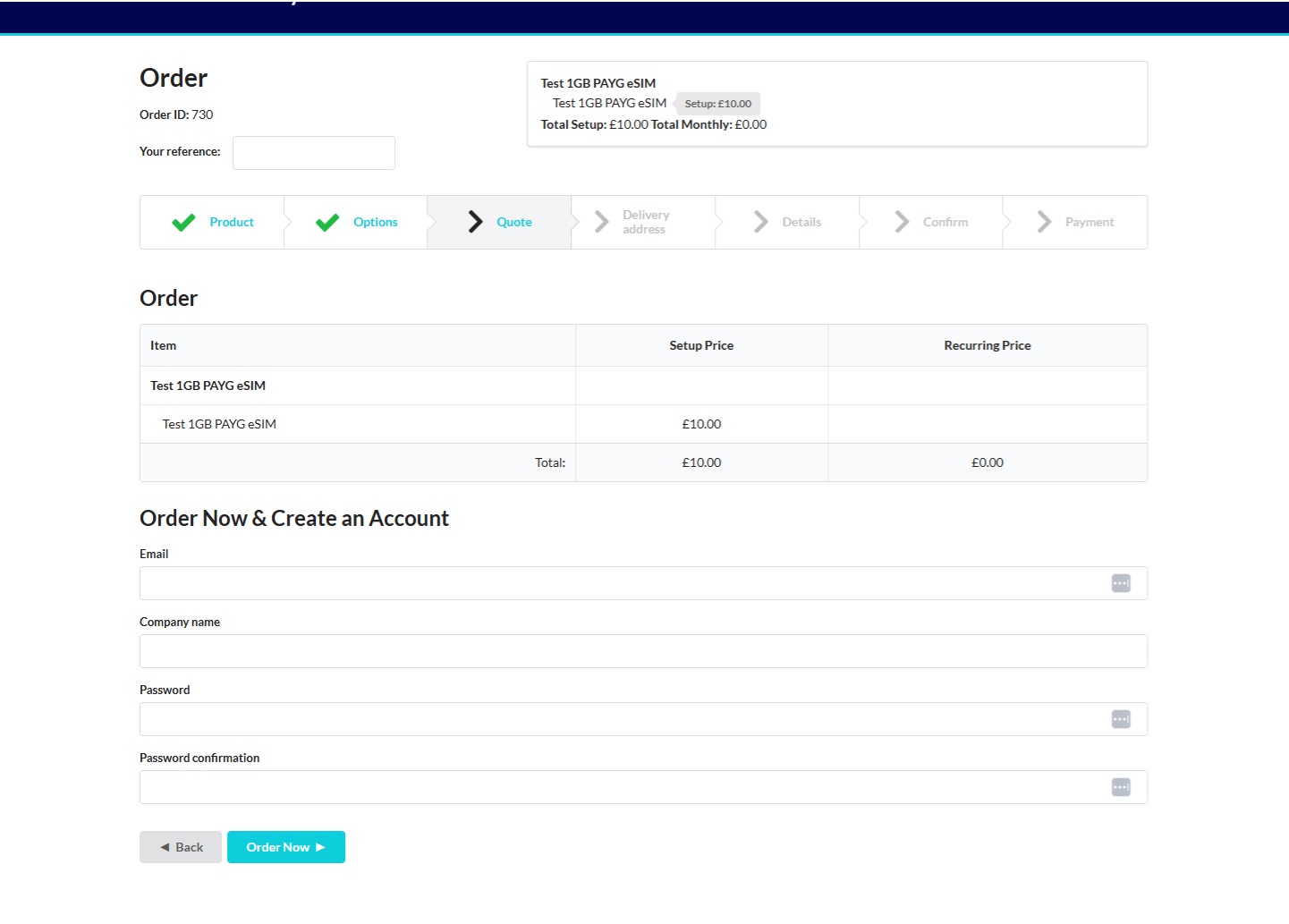Focus the Password confirmation input field
The image size is (1289, 924).
(x=643, y=787)
